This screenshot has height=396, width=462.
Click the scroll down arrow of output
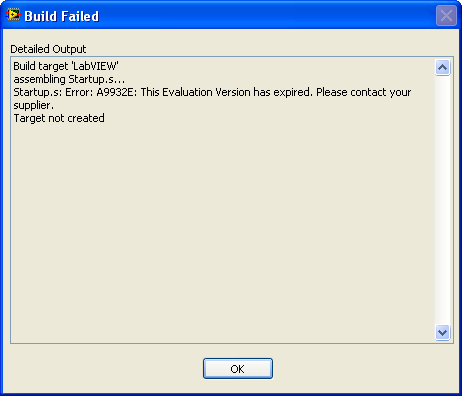442,332
